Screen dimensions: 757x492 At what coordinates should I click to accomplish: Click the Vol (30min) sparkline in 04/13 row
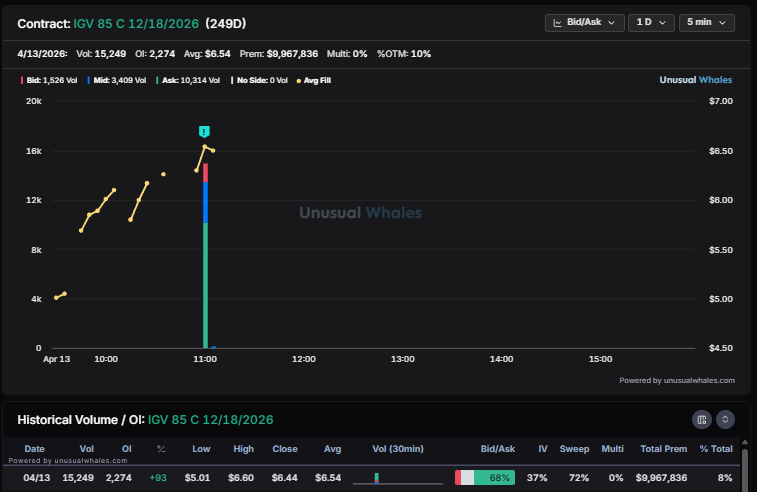398,478
